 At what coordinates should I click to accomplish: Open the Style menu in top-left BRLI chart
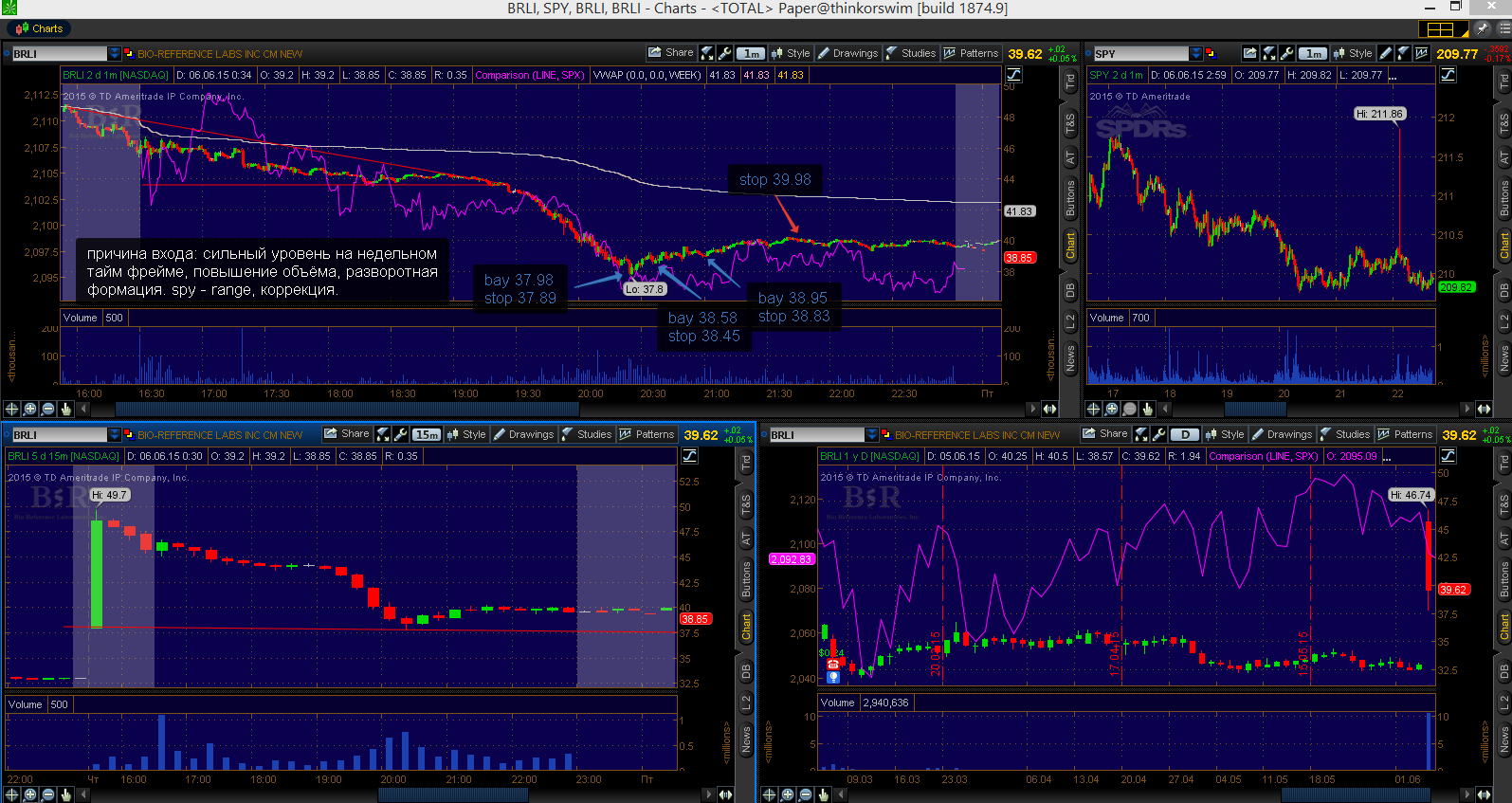click(x=791, y=53)
